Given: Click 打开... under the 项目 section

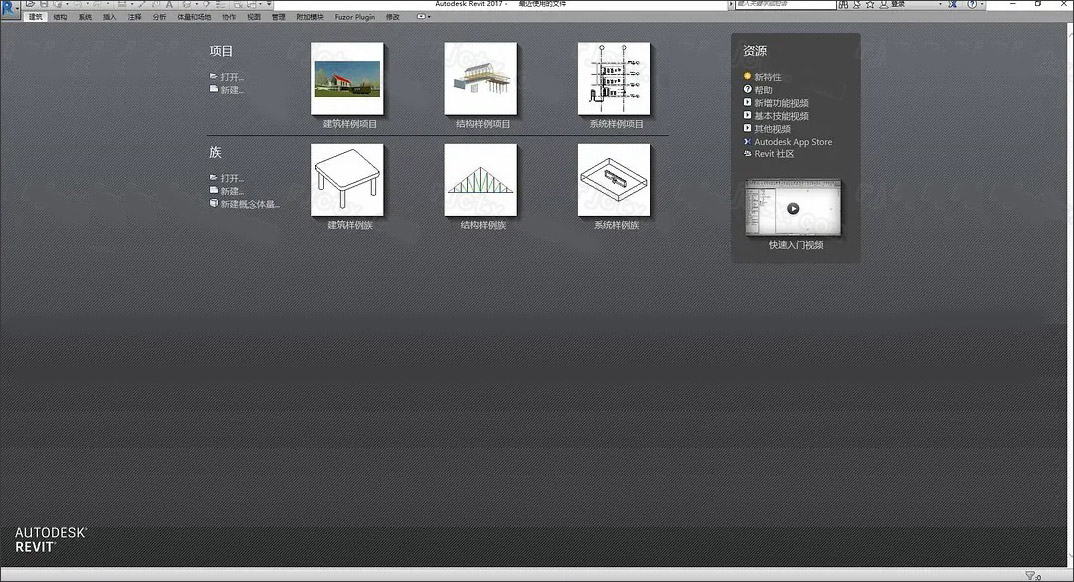Looking at the screenshot, I should 229,76.
